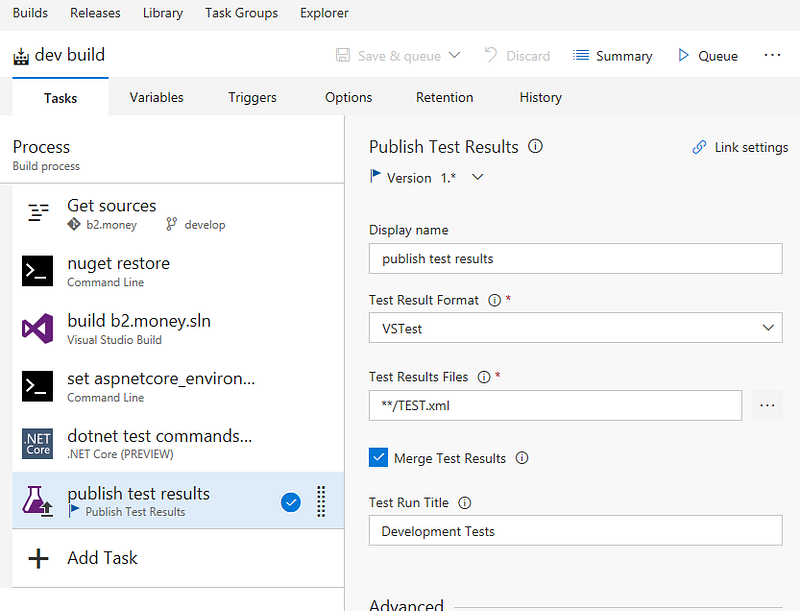Screen dimensions: 800x611
Task: Click the drag handle on publish test results
Action: click(x=321, y=501)
